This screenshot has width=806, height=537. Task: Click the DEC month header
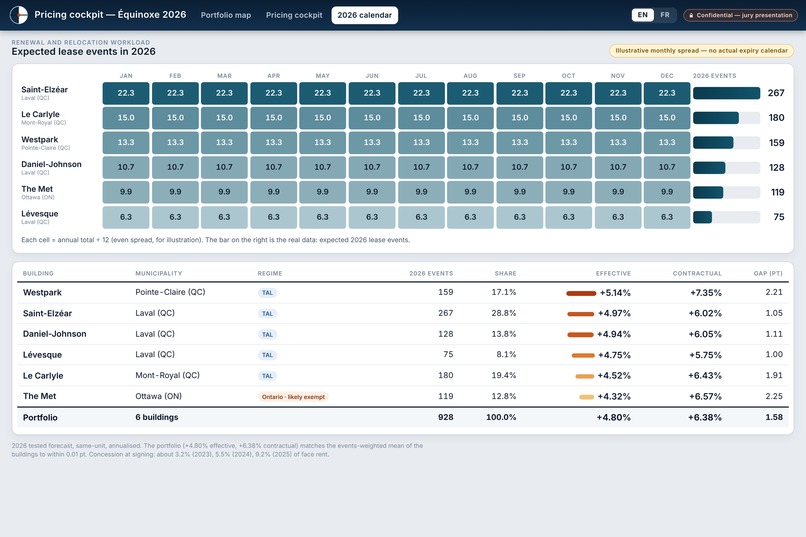click(667, 76)
